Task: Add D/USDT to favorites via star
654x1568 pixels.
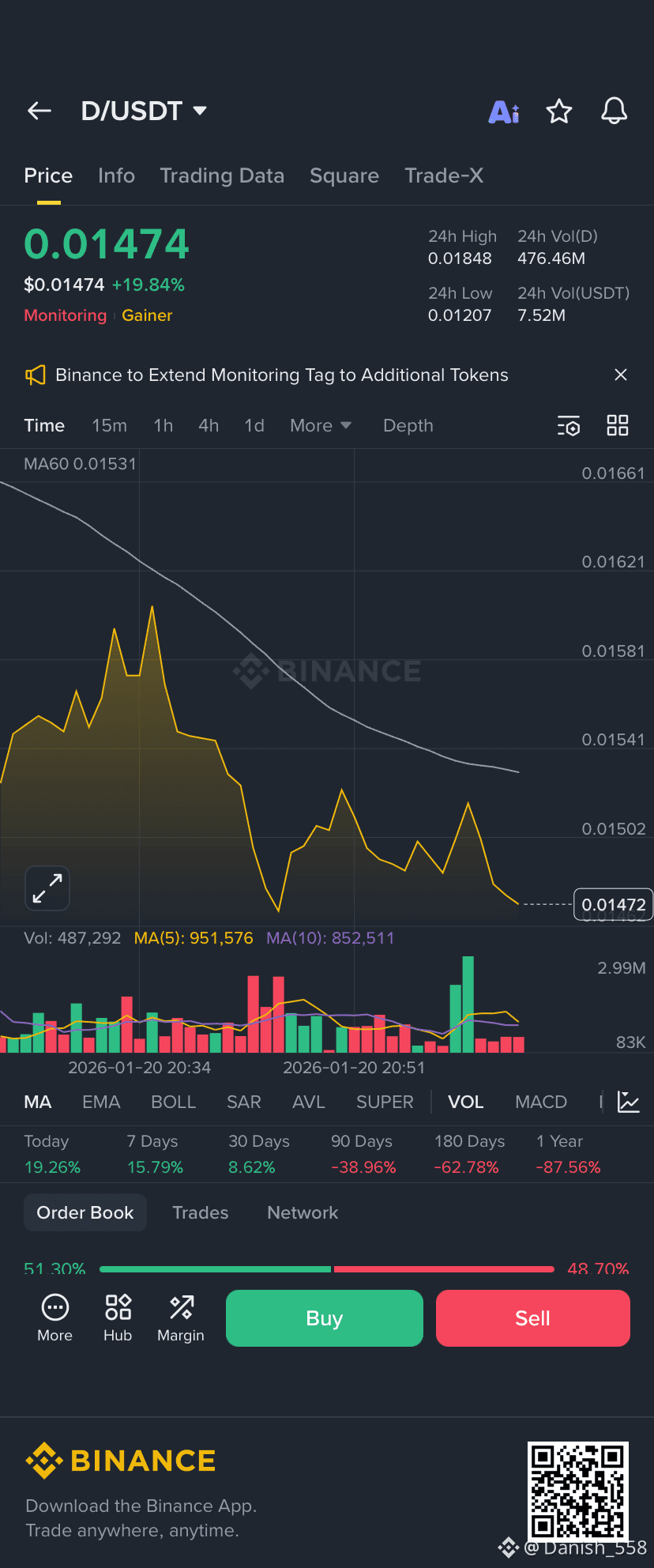Action: tap(558, 111)
